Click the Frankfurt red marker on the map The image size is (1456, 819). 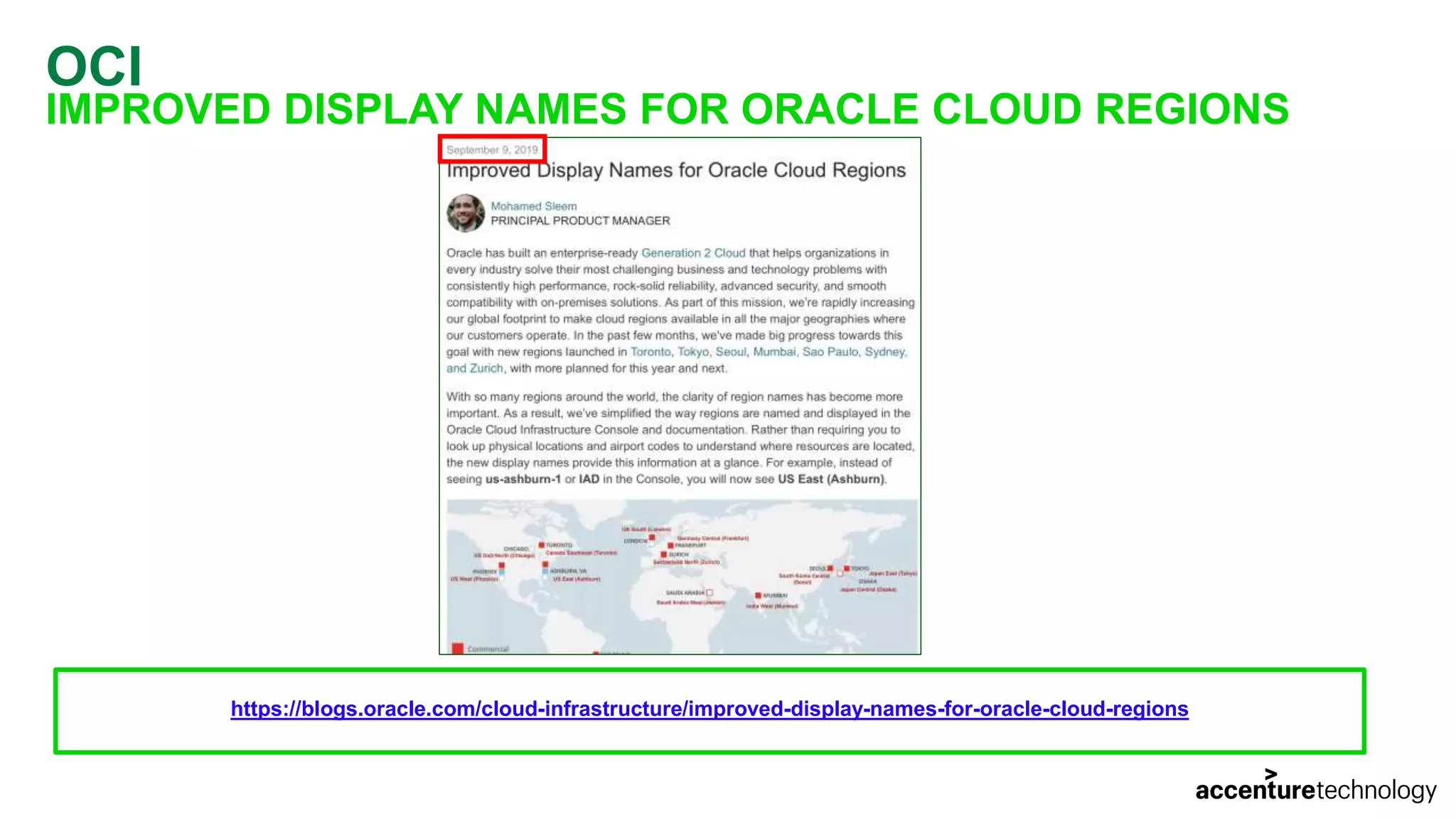click(x=670, y=546)
